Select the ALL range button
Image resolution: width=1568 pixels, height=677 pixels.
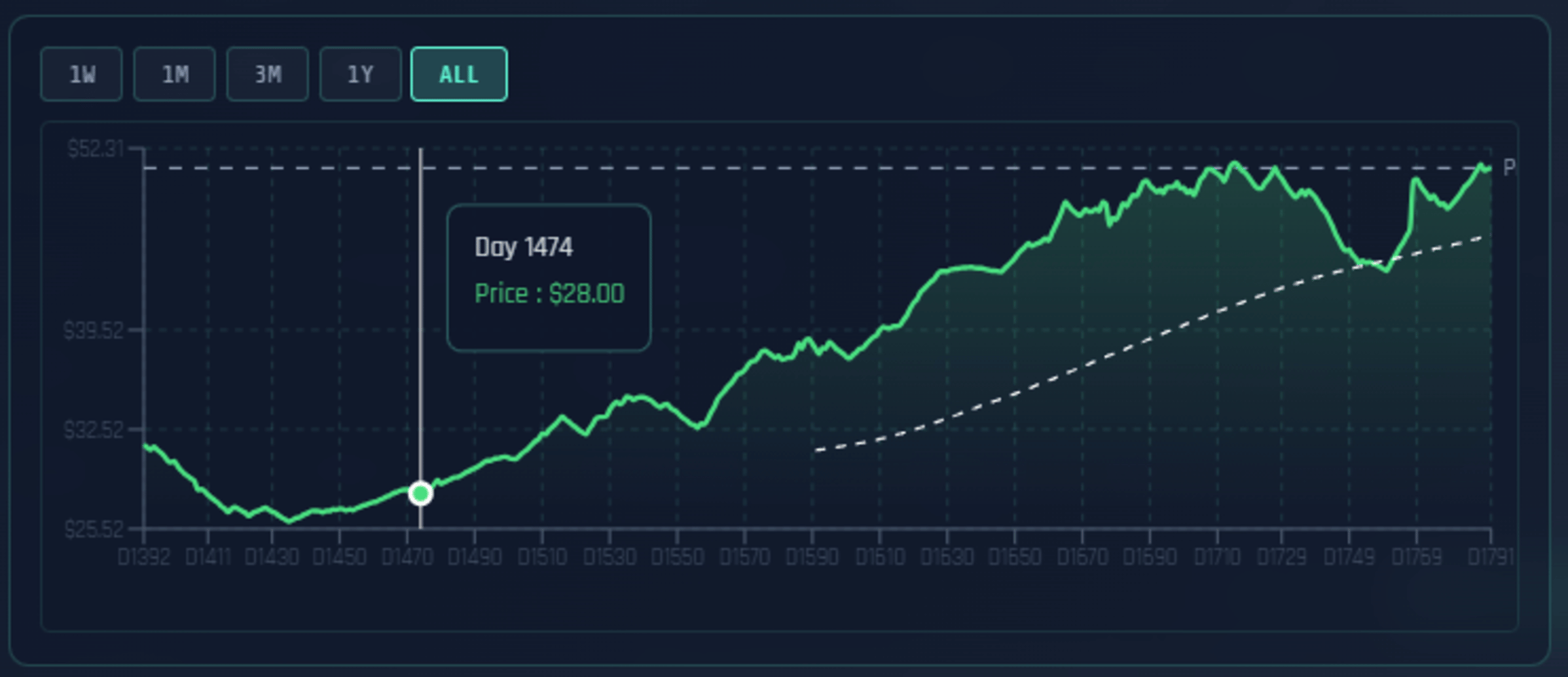click(x=459, y=74)
